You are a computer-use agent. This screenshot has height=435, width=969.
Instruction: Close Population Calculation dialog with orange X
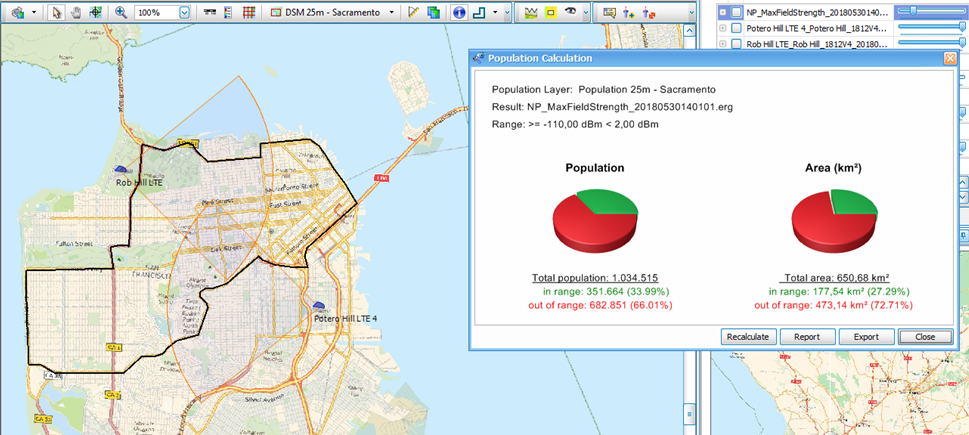pyautogui.click(x=950, y=58)
